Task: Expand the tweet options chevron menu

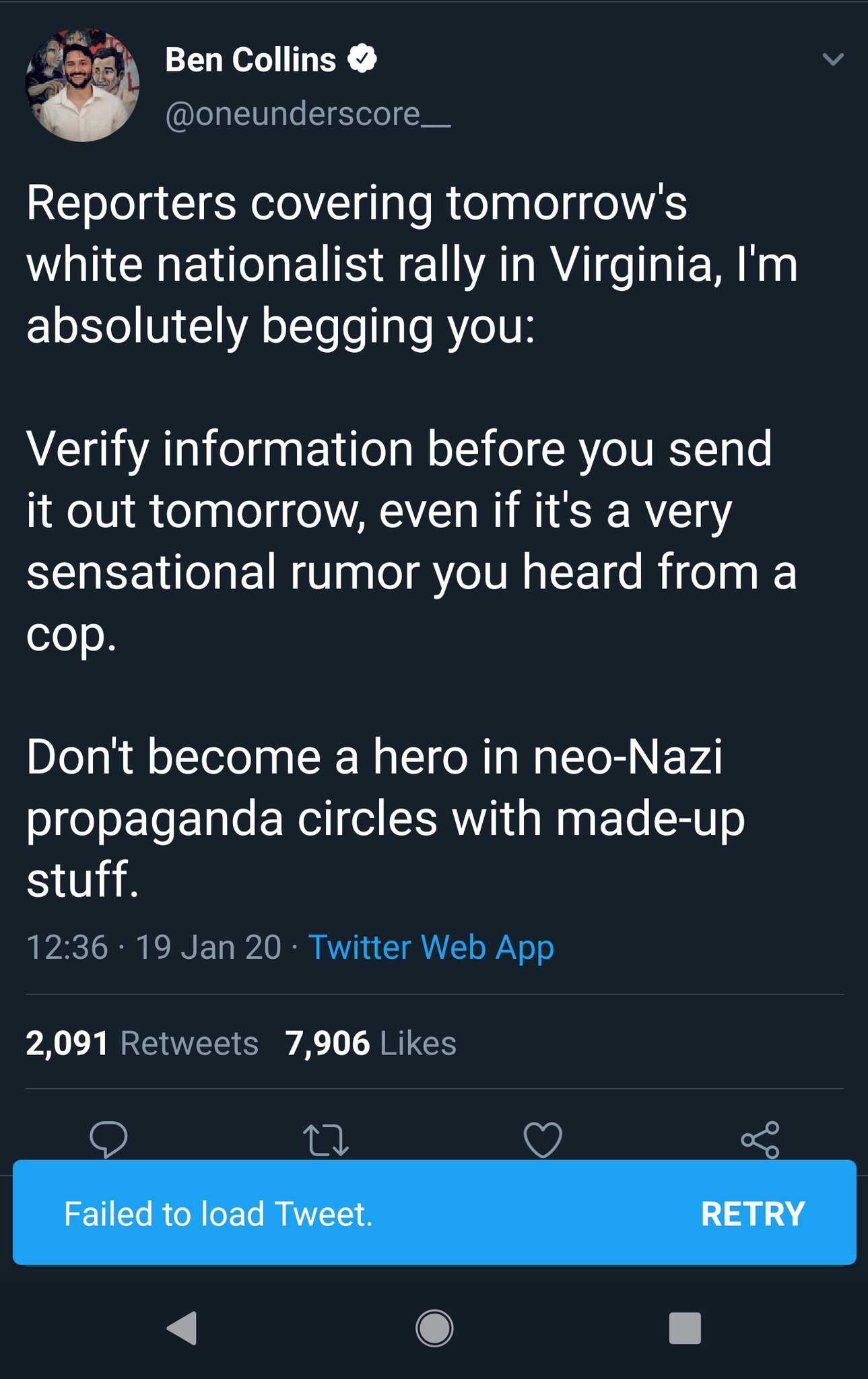Action: click(833, 59)
